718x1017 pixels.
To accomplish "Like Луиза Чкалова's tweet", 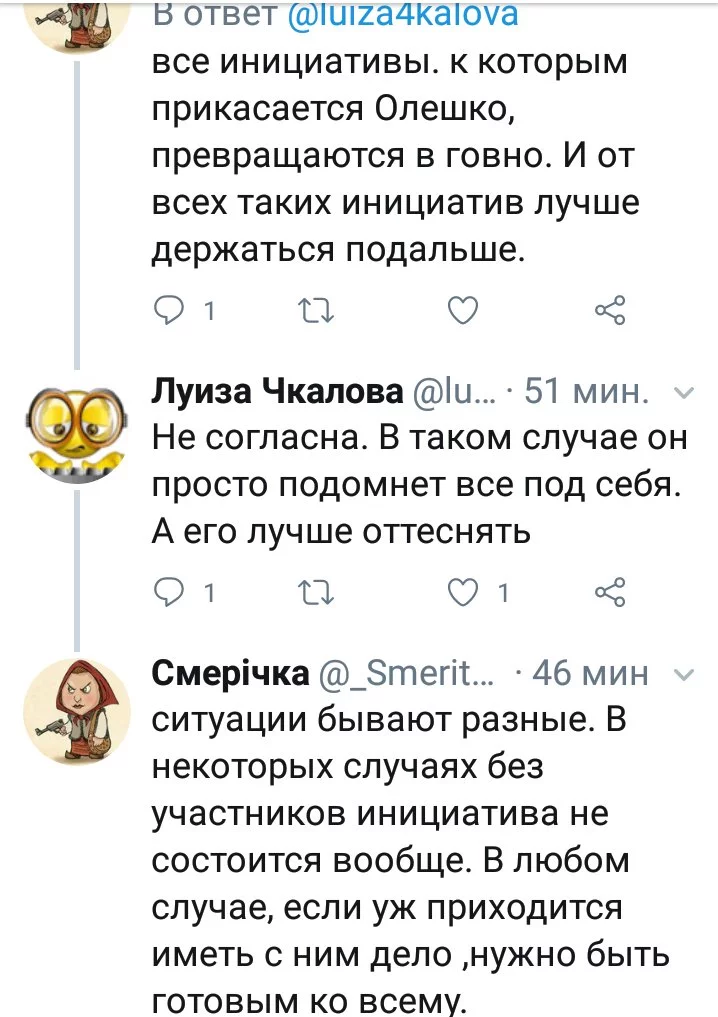I will (x=463, y=593).
